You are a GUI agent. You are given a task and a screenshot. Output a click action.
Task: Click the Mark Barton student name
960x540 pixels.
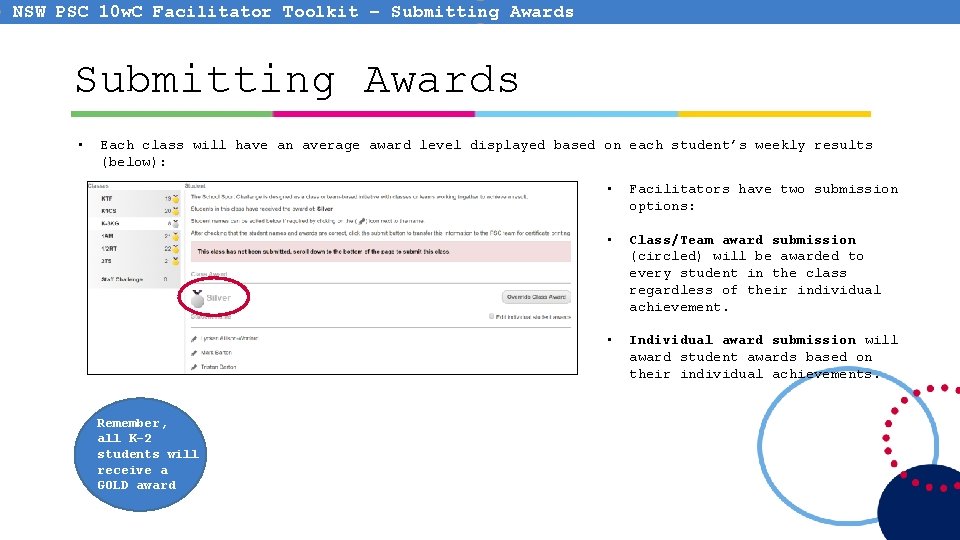(216, 353)
